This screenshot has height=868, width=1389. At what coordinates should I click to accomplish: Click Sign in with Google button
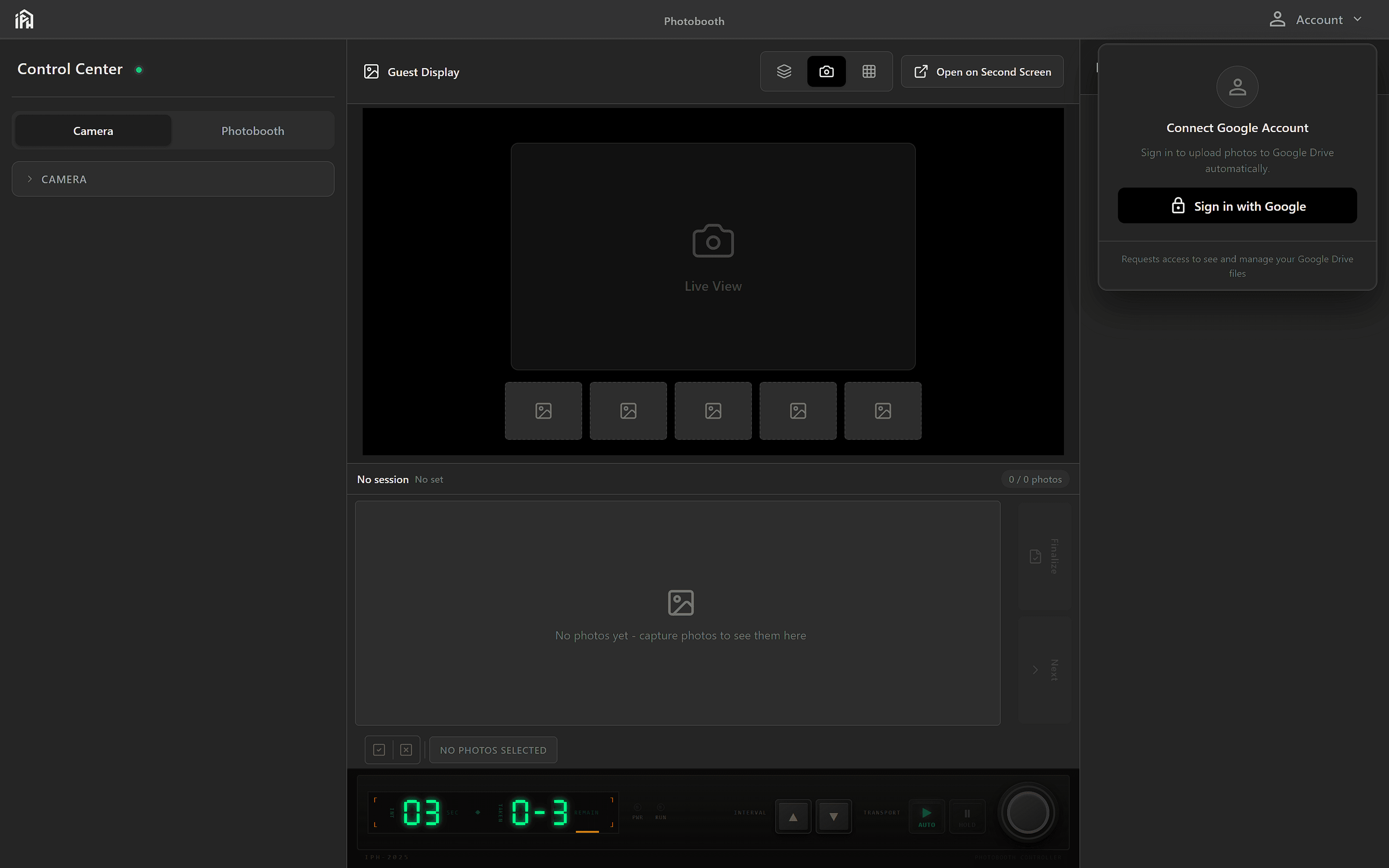coord(1237,205)
